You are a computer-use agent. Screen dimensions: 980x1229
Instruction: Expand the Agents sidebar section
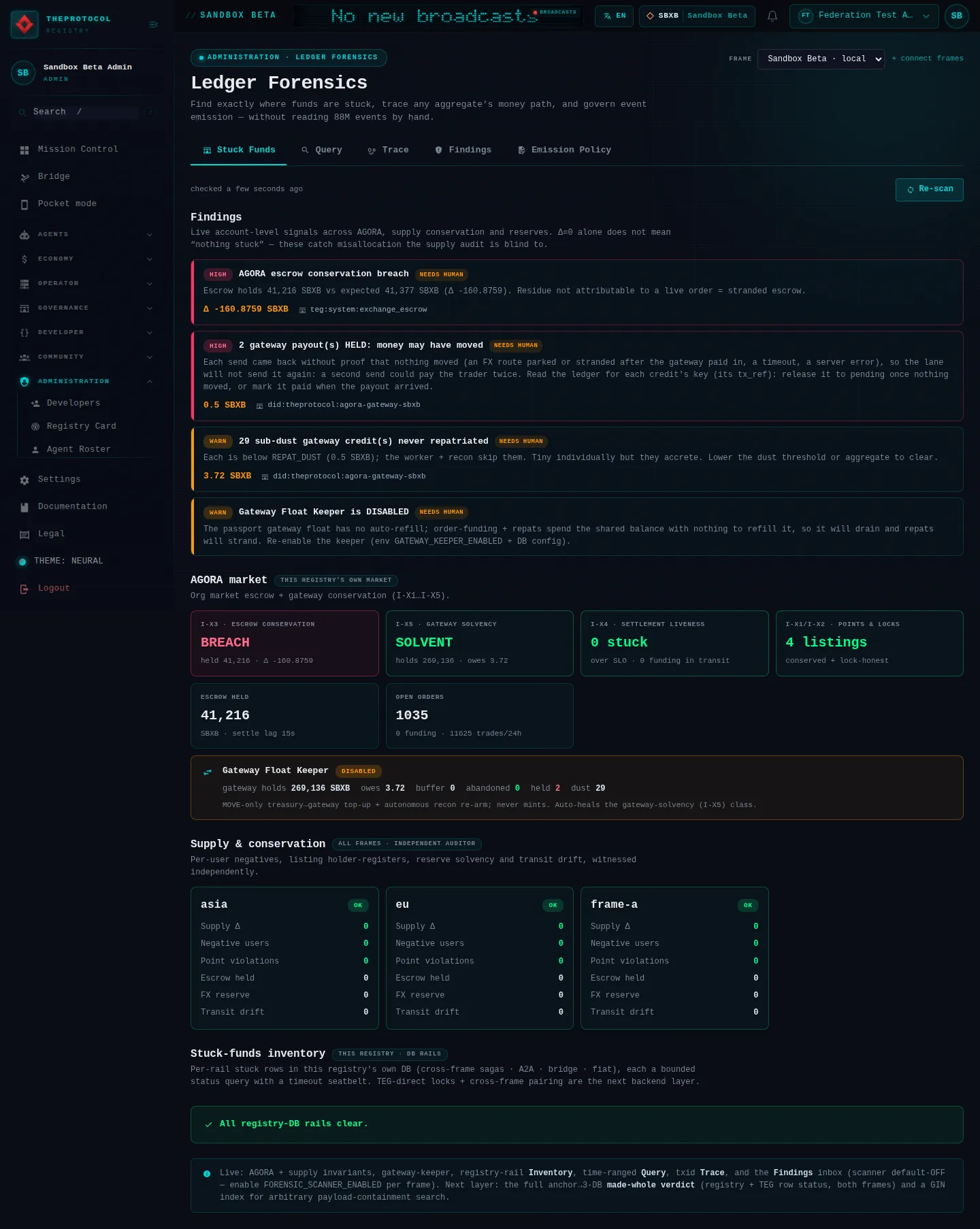86,235
